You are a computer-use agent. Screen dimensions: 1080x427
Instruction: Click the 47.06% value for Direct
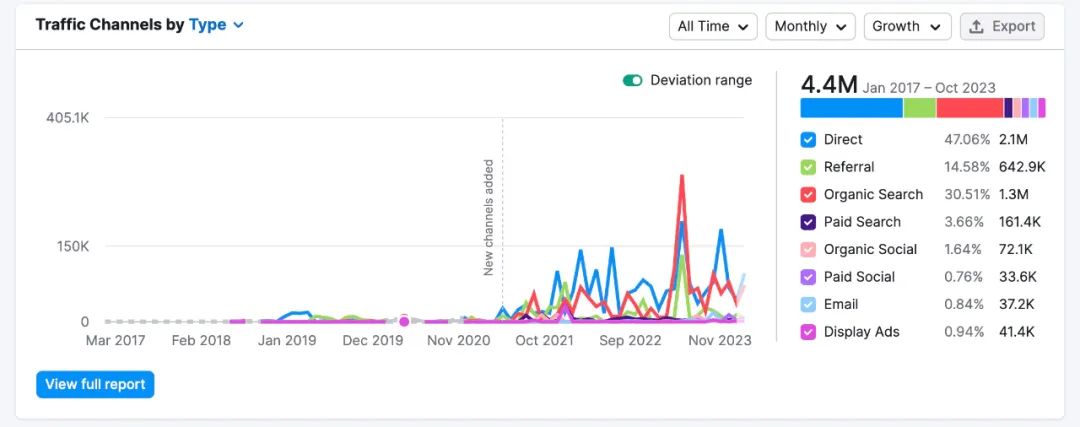point(967,140)
